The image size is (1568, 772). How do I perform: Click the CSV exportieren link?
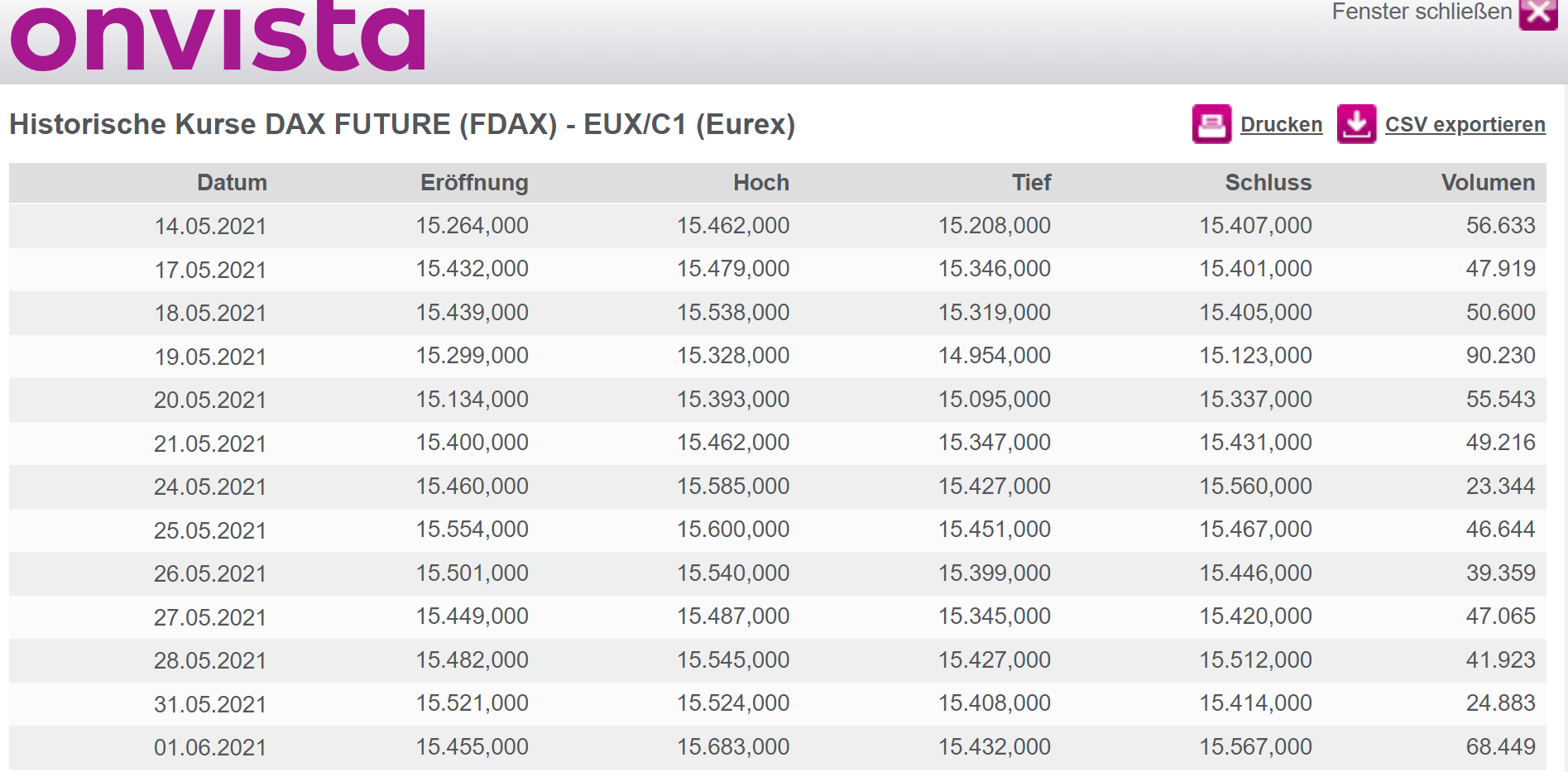(x=1465, y=125)
